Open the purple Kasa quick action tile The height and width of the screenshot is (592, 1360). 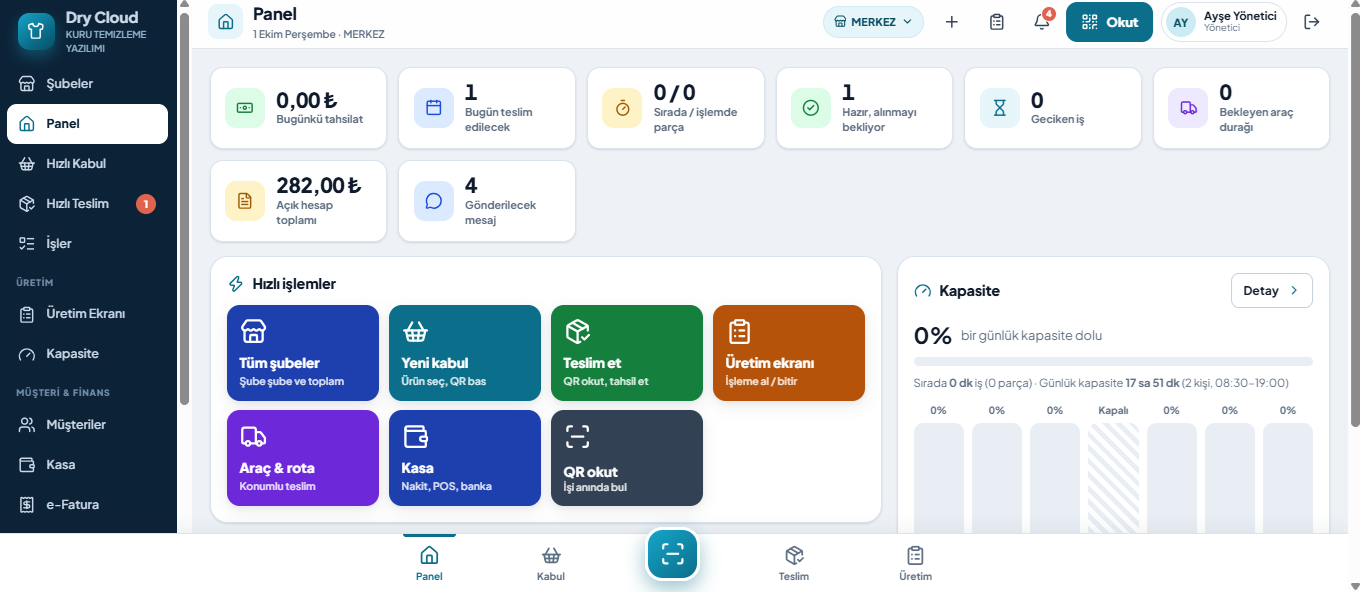465,458
